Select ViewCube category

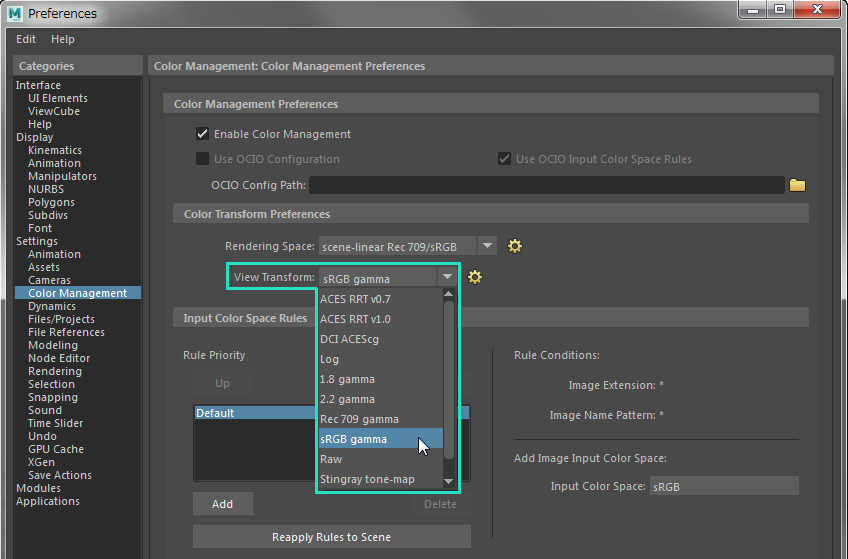tap(54, 111)
